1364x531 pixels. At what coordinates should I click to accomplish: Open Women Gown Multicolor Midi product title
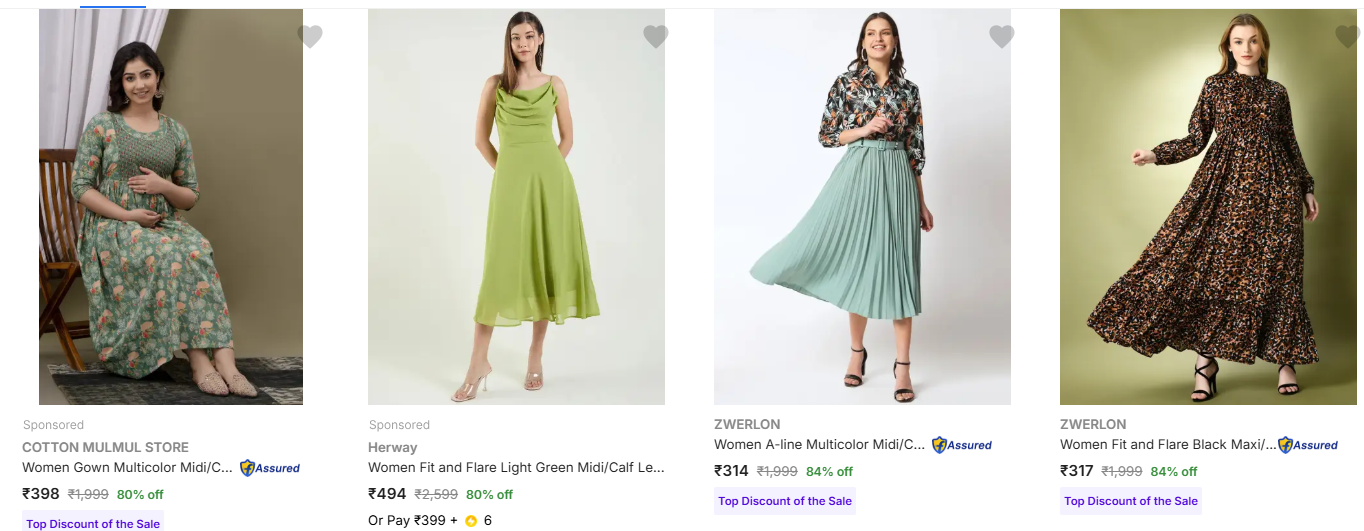(127, 467)
